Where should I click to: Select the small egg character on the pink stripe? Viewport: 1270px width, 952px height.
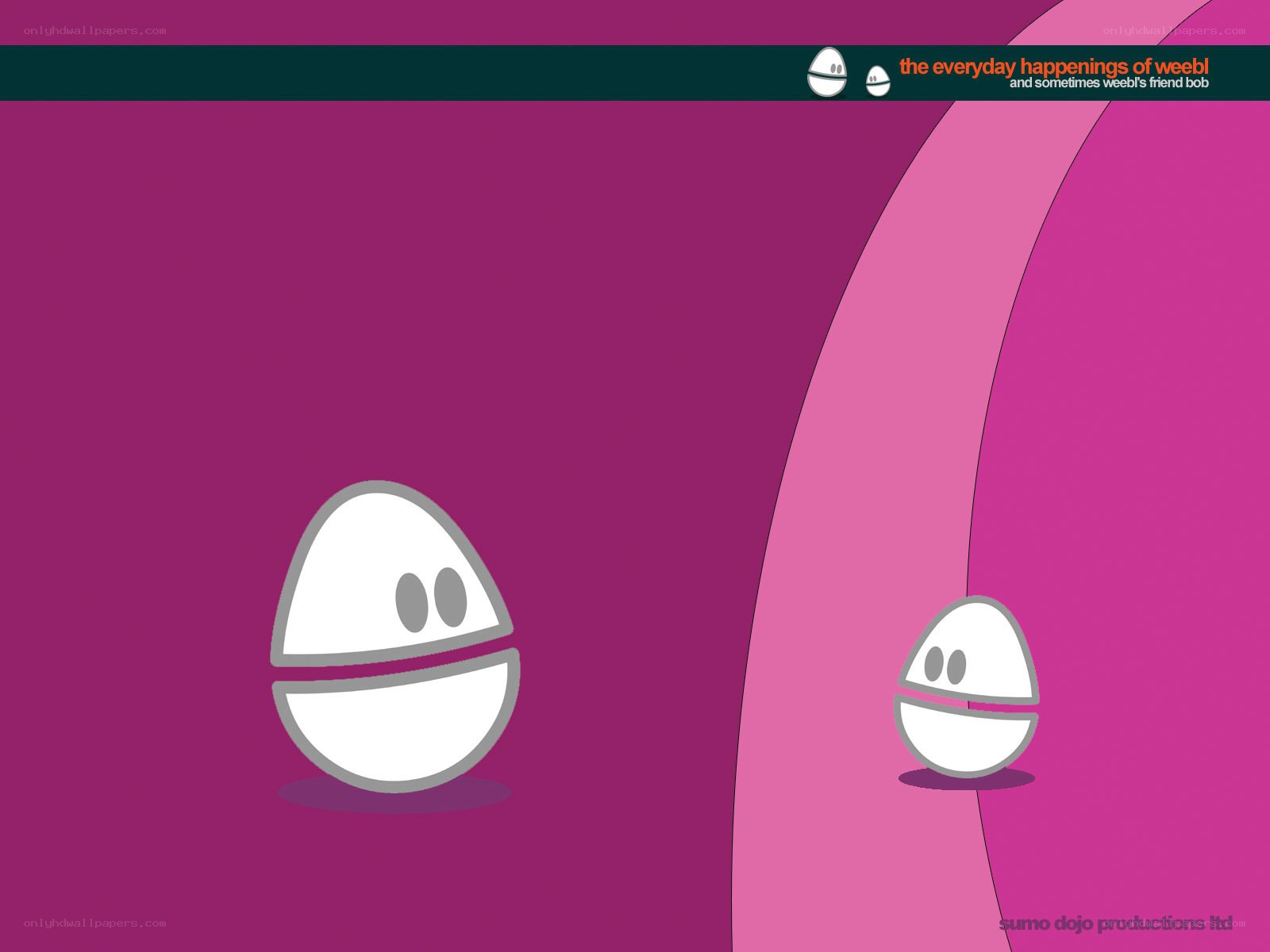point(967,687)
